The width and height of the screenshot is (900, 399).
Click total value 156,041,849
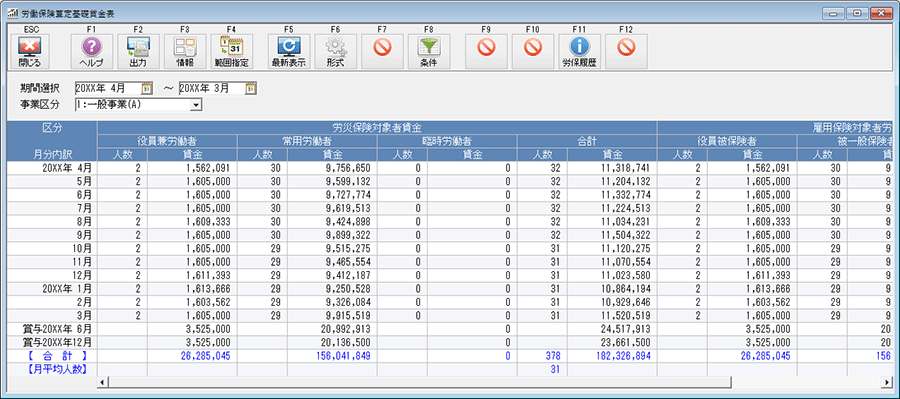pyautogui.click(x=343, y=356)
